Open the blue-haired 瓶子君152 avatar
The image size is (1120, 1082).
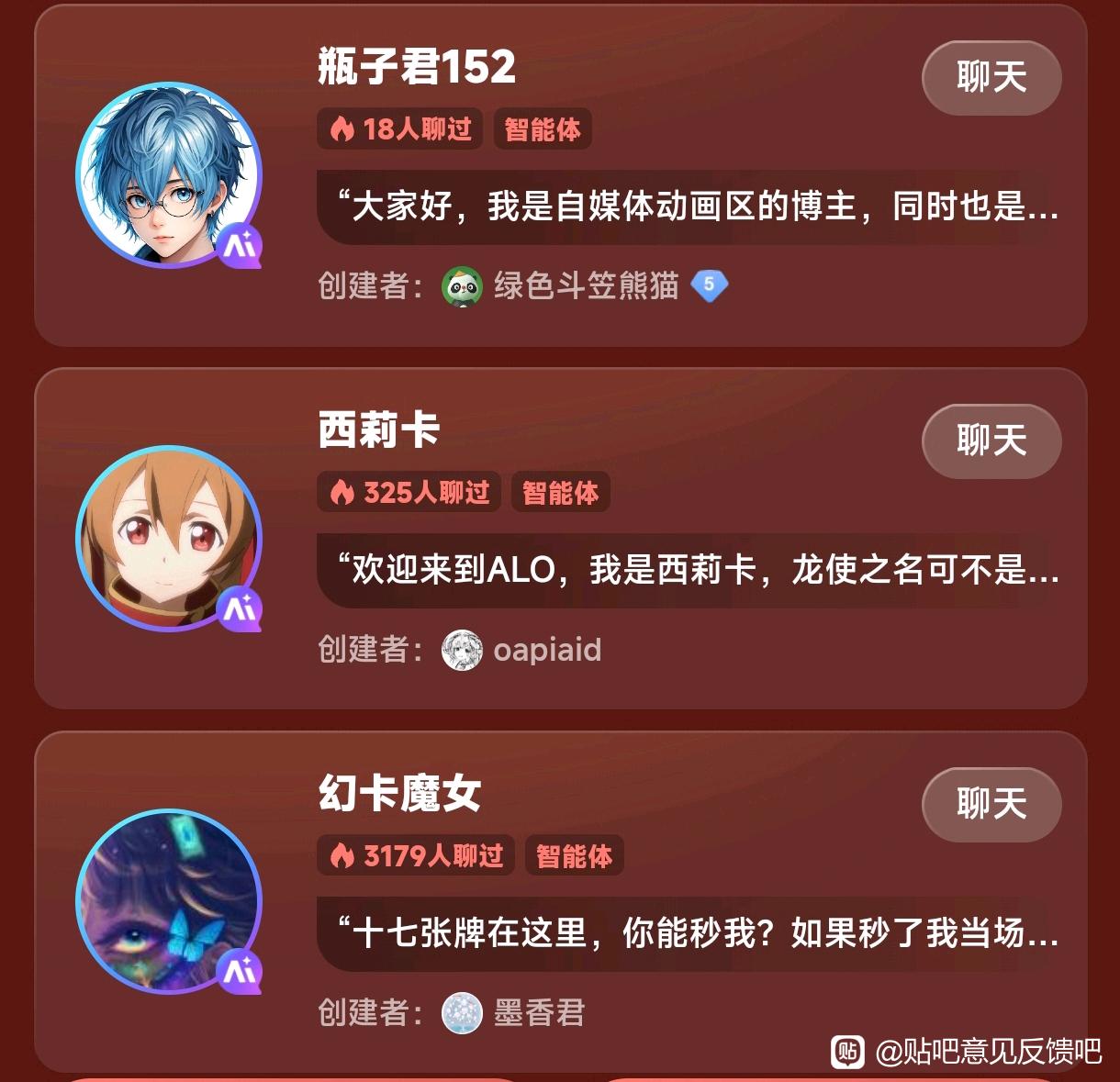pyautogui.click(x=169, y=175)
